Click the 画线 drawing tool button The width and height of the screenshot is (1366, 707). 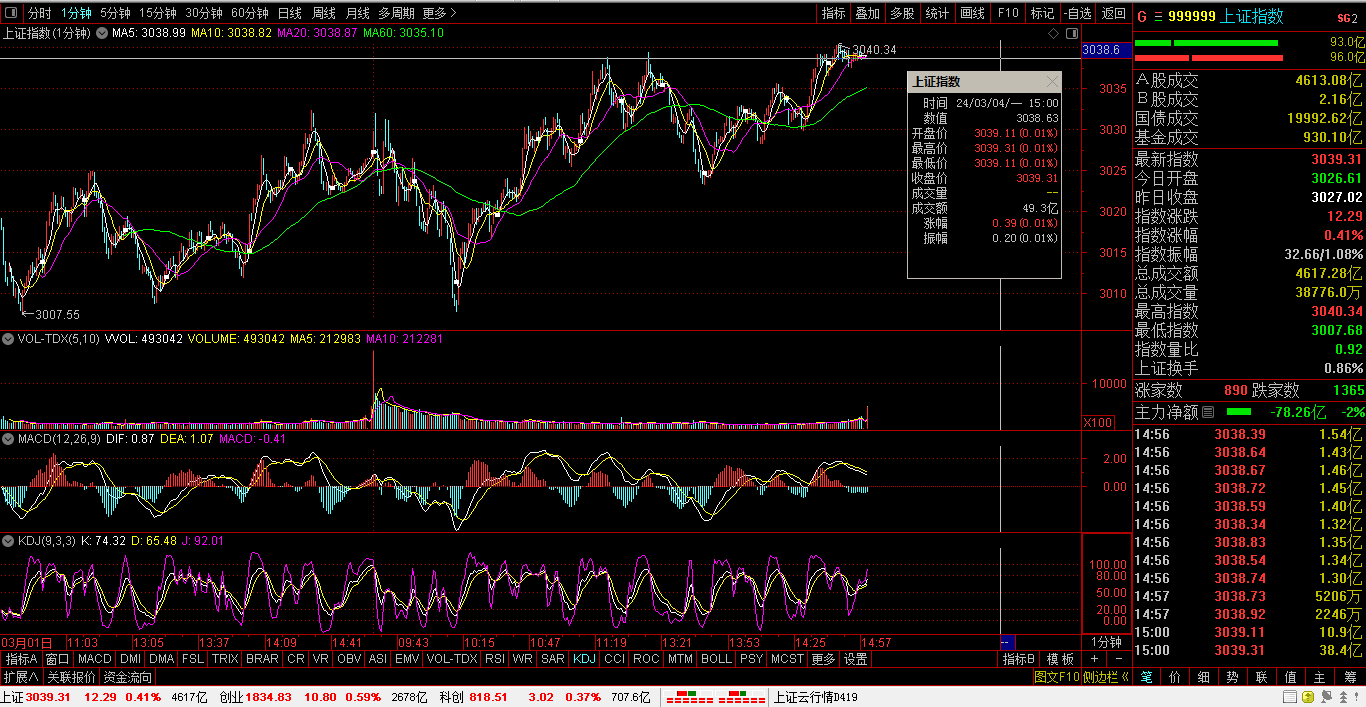tap(972, 13)
